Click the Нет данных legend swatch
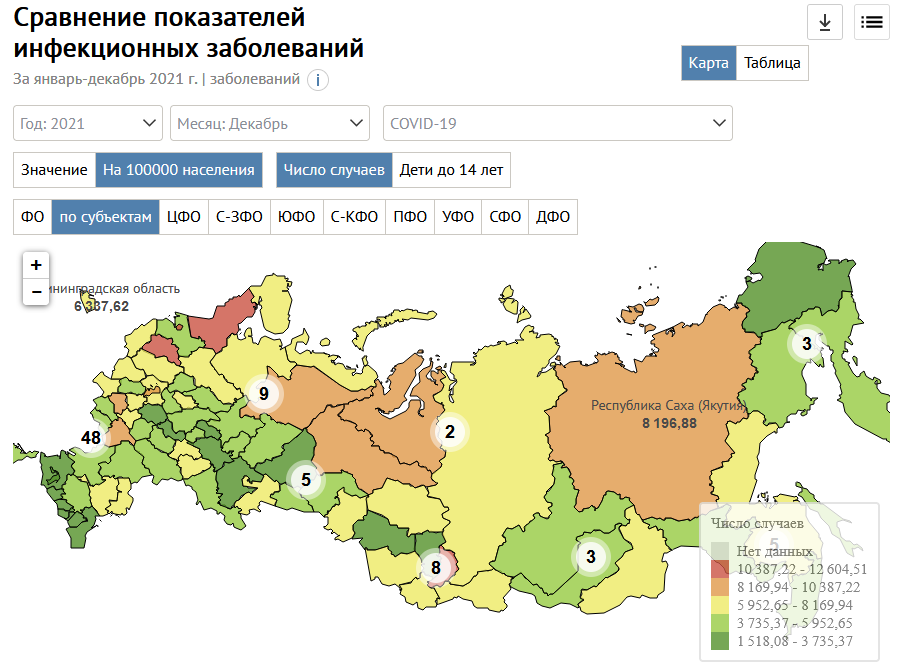Screen dimensions: 908x667 [720, 551]
